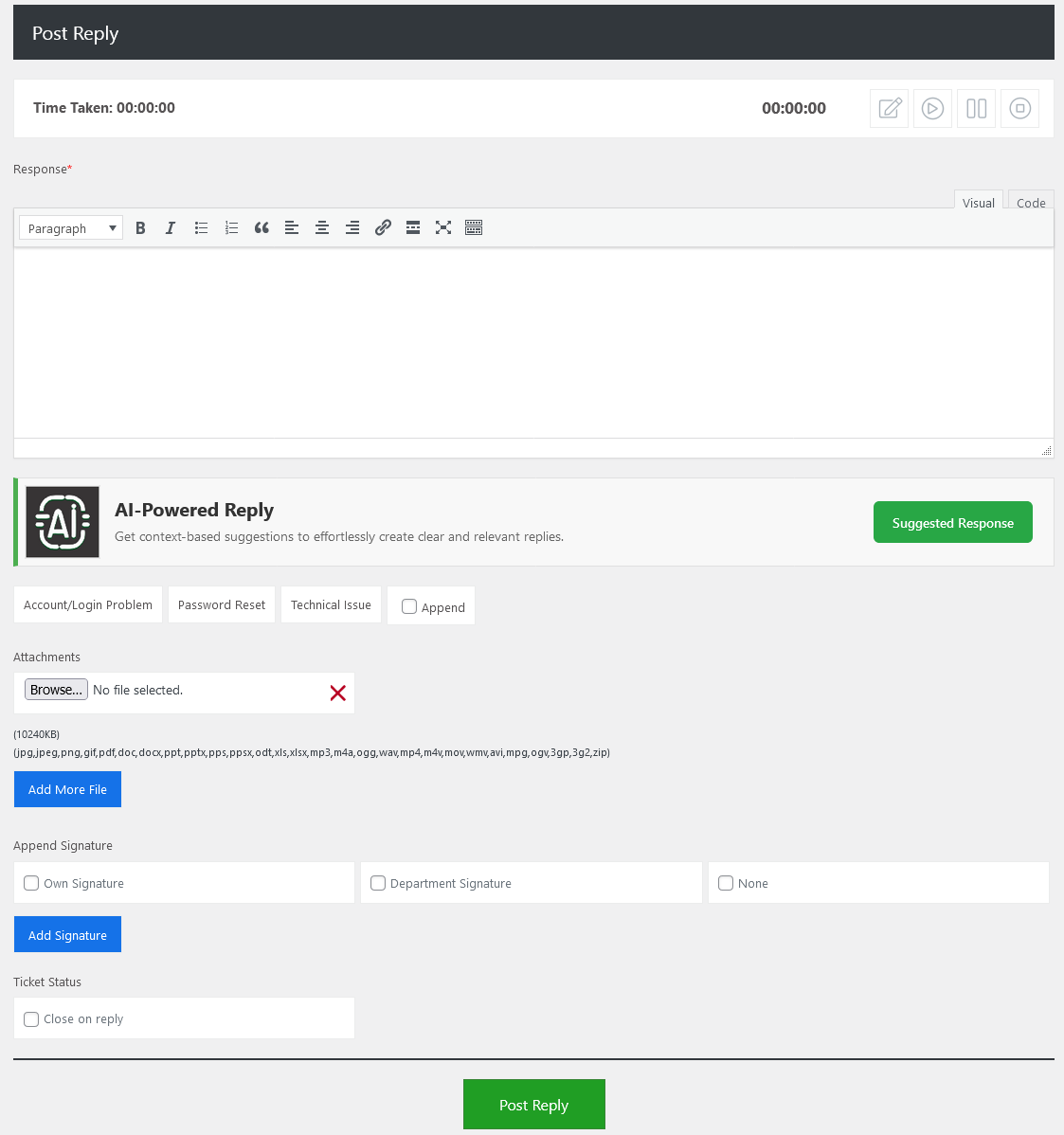1064x1135 pixels.
Task: Stop the time tracker
Action: 1019,108
